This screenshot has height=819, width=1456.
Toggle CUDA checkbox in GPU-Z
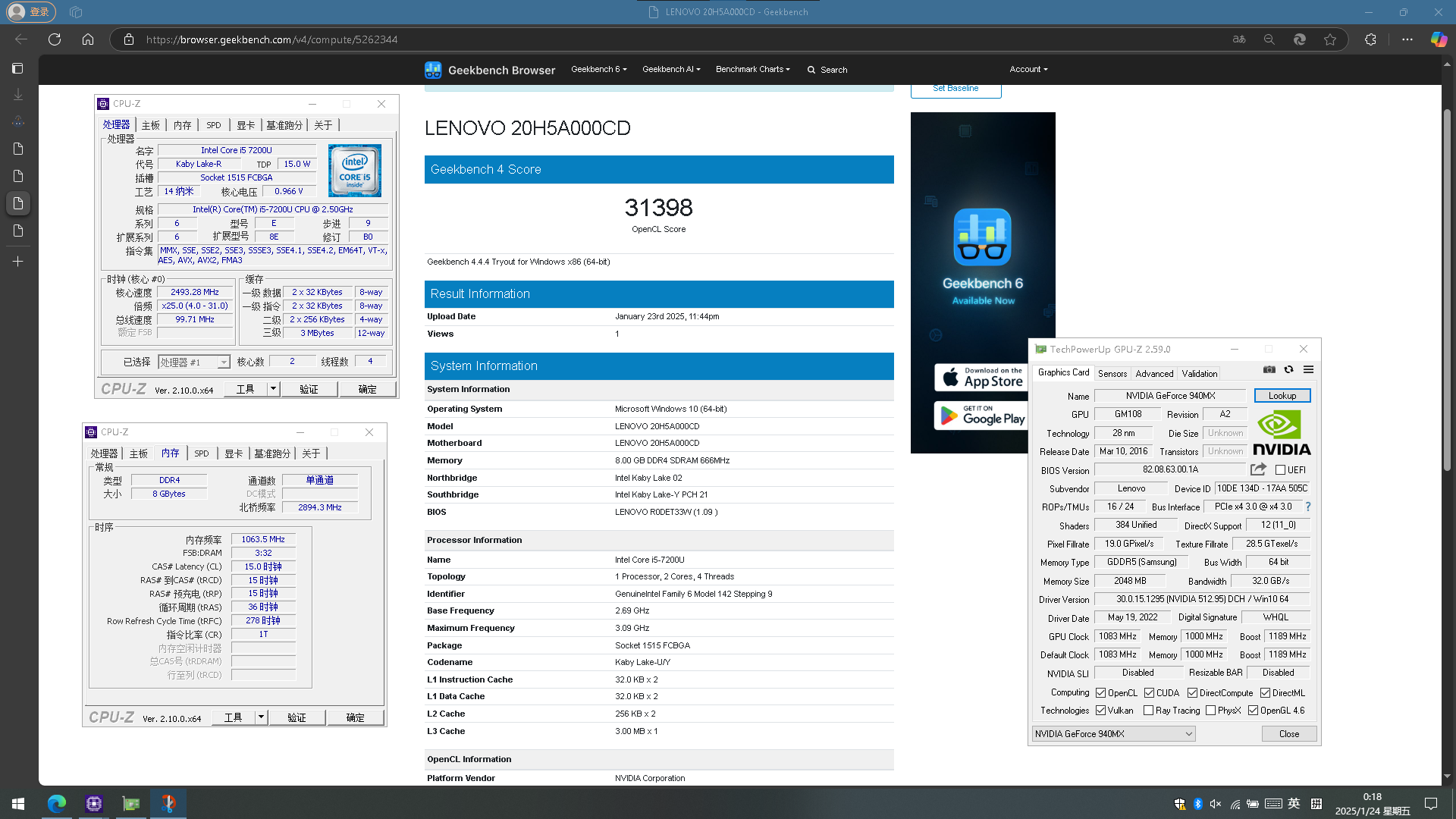(x=1149, y=693)
